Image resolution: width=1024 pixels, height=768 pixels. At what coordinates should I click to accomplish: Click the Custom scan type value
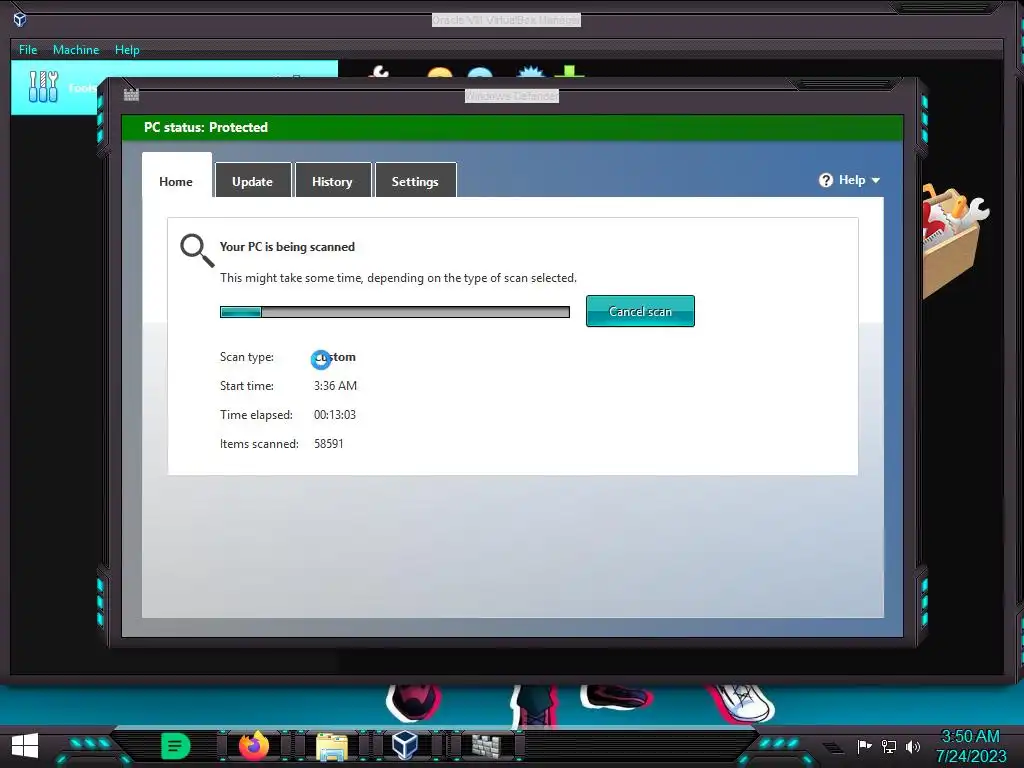click(x=335, y=357)
